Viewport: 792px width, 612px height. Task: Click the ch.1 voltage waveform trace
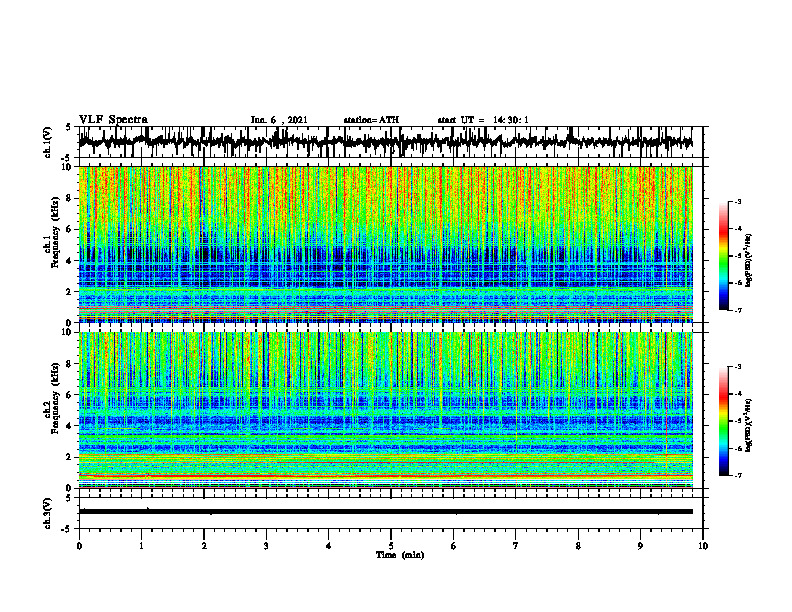tap(385, 142)
